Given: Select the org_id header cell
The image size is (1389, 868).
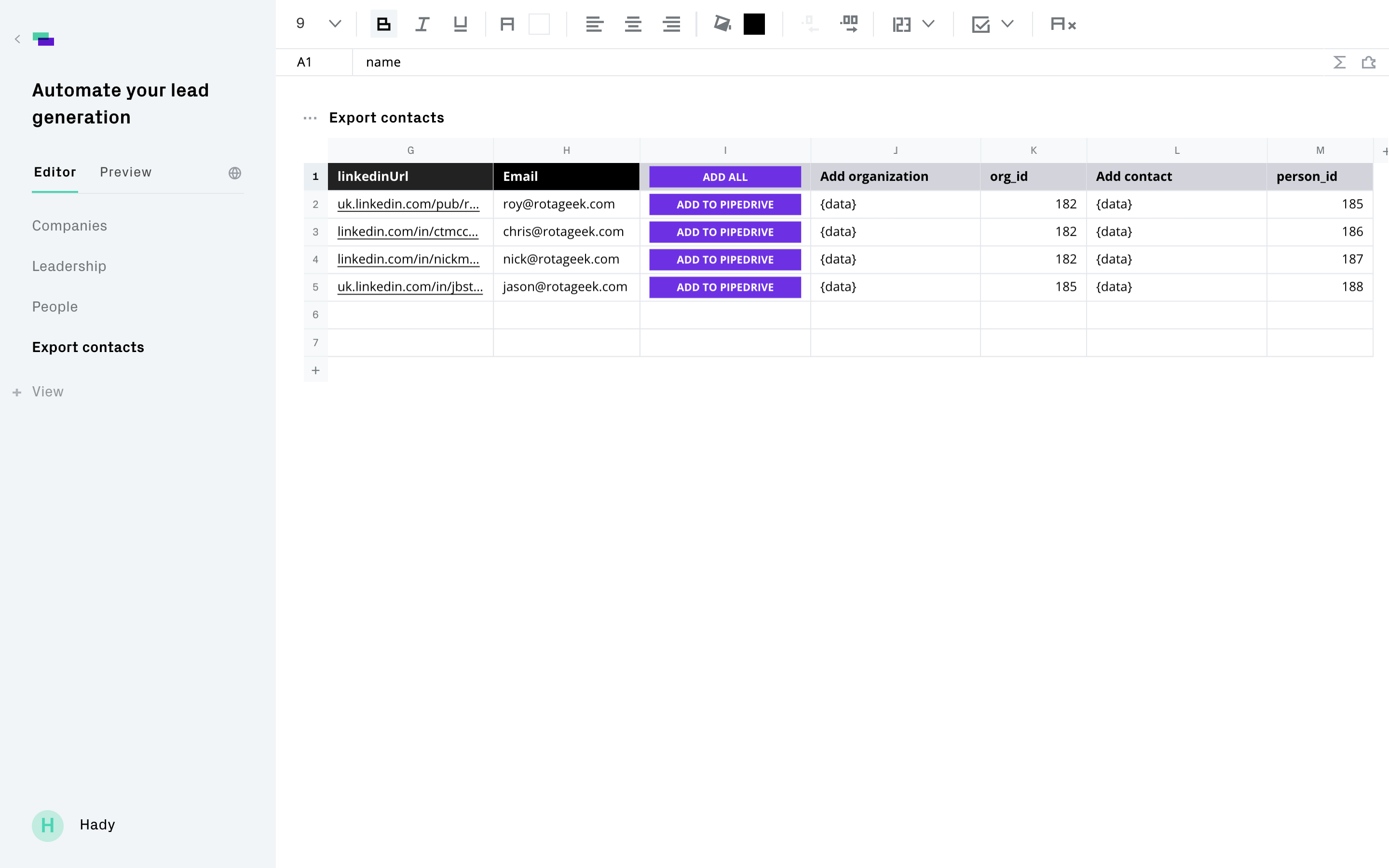Looking at the screenshot, I should coord(1033,176).
